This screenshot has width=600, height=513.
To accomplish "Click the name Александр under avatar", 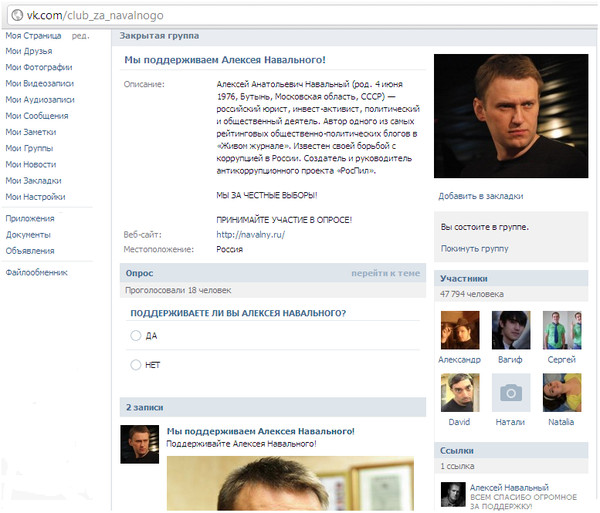I will tap(459, 360).
